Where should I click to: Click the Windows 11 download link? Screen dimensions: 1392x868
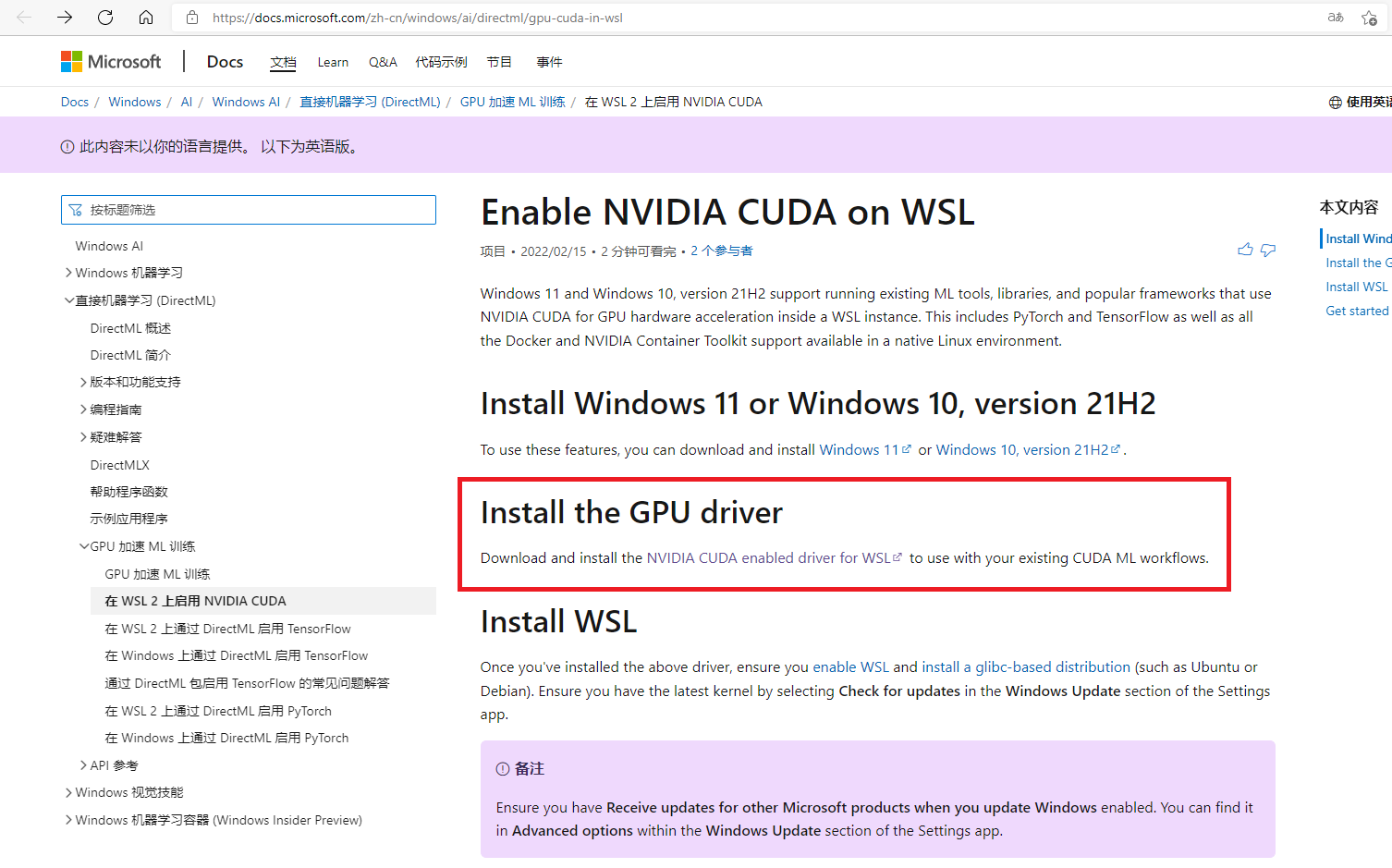pos(865,449)
